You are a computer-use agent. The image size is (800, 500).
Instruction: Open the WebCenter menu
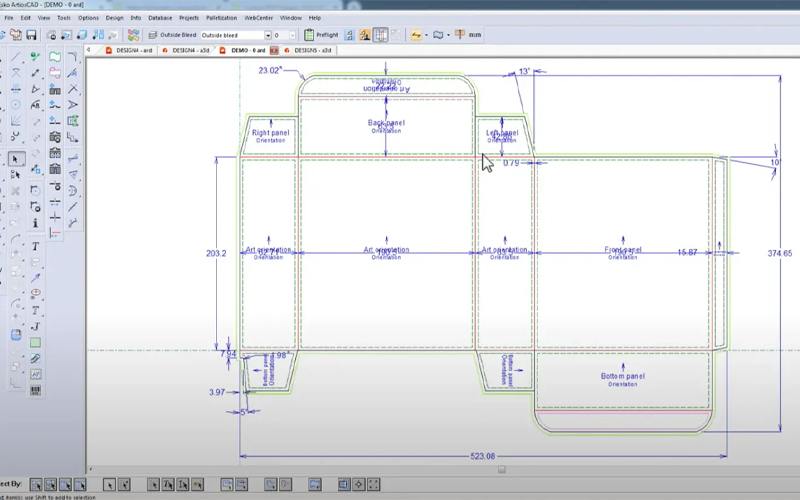point(260,17)
